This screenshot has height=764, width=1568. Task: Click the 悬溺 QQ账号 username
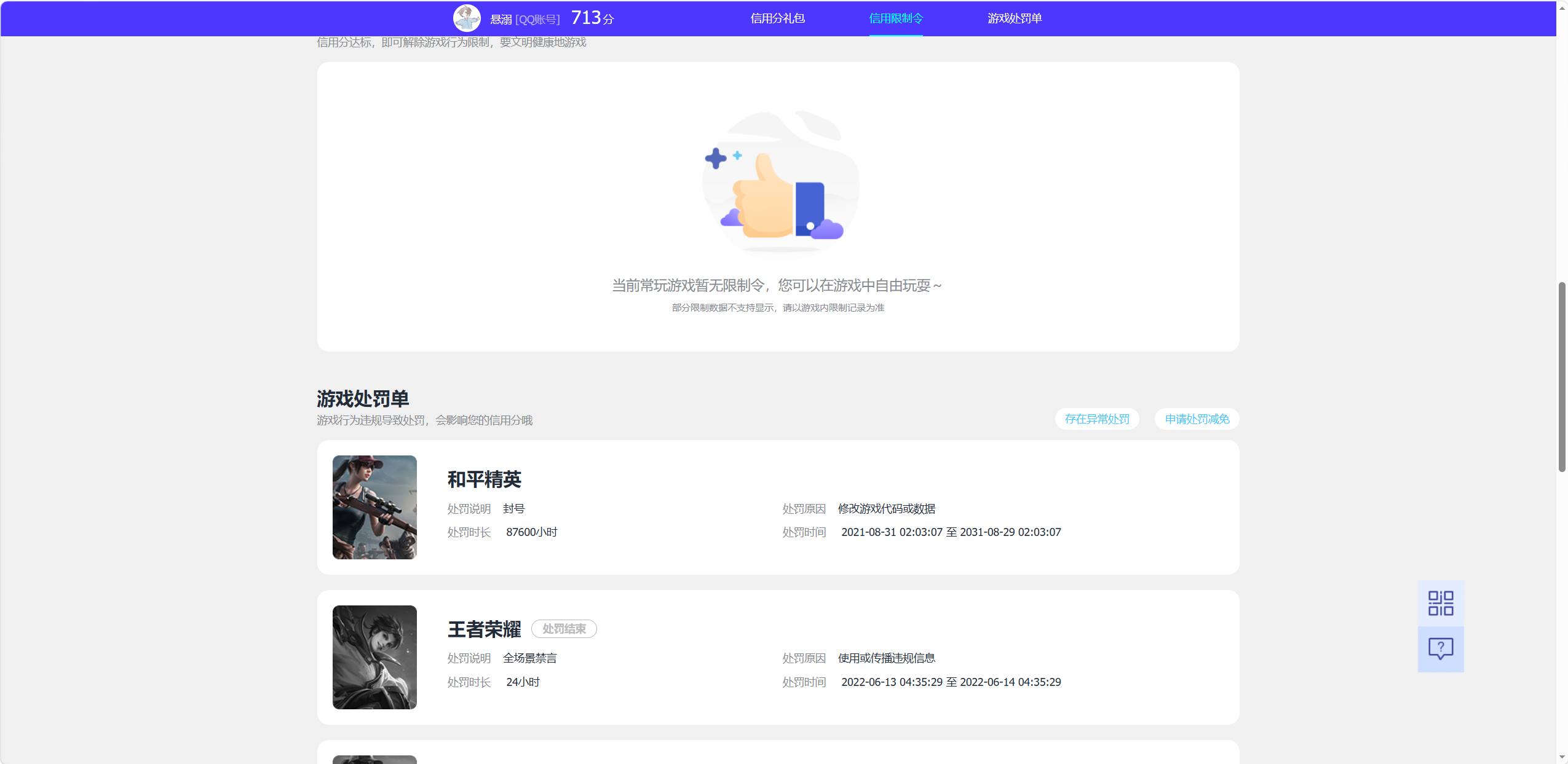coord(525,20)
